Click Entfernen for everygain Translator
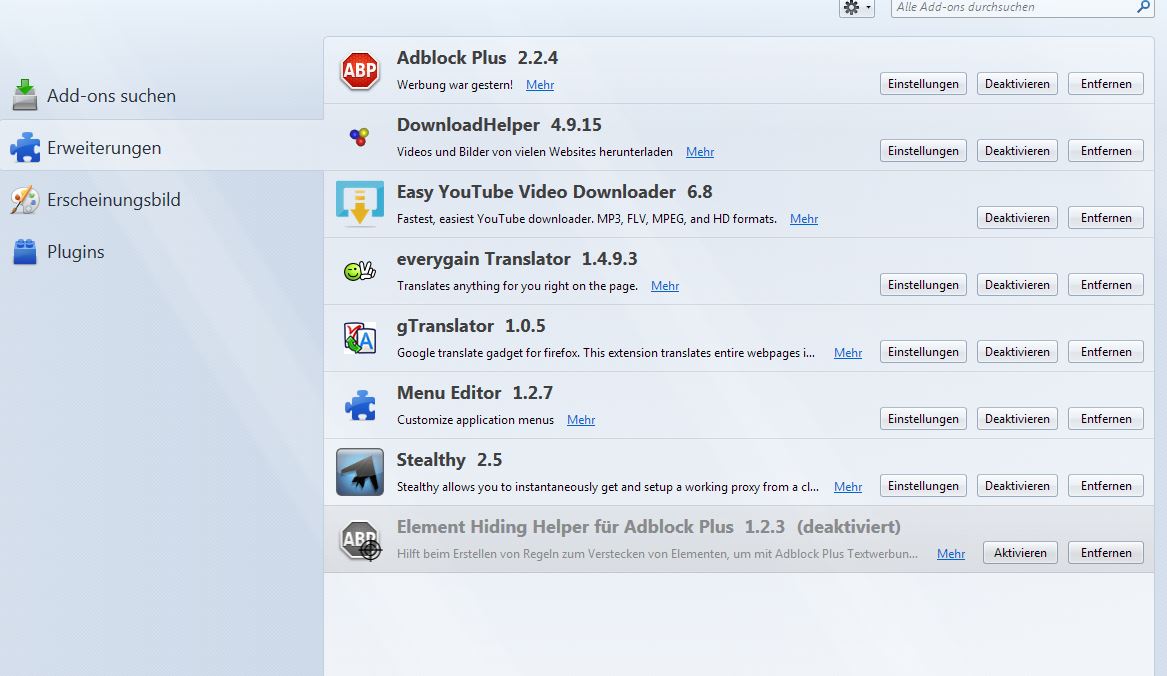The image size is (1167, 676). tap(1106, 284)
